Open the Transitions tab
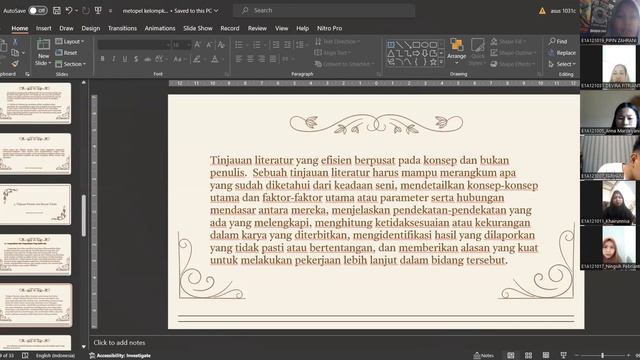This screenshot has height=360, width=640. click(122, 28)
